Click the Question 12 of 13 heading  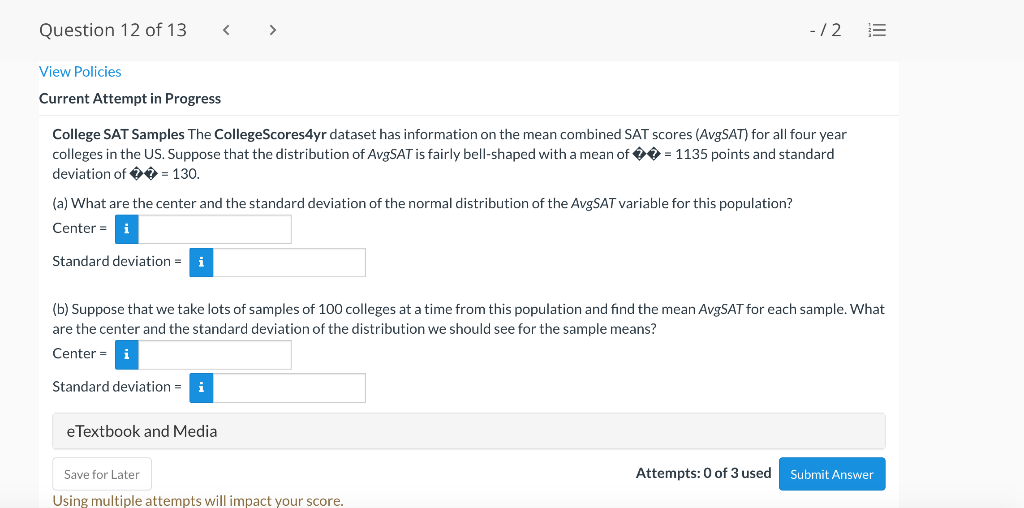[x=113, y=30]
